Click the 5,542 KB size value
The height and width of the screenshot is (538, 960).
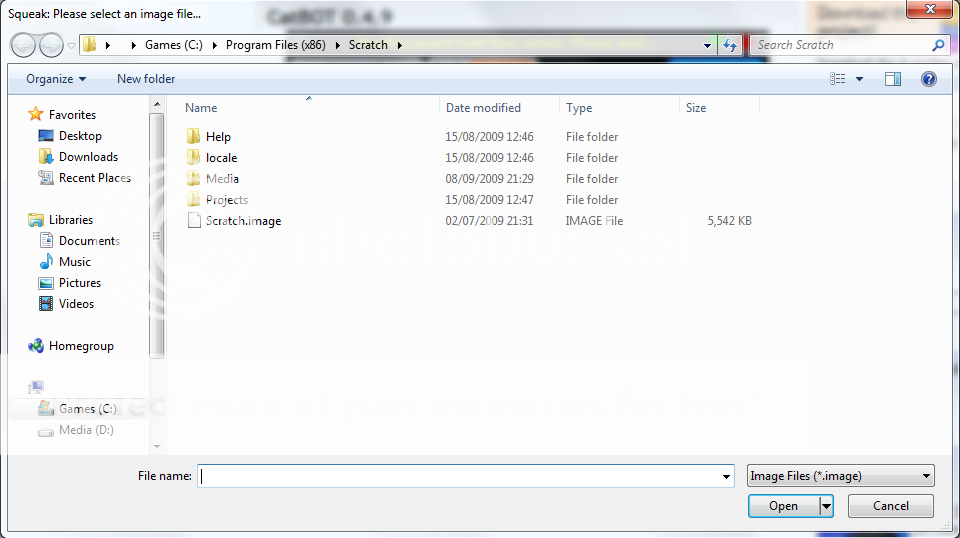[x=729, y=221]
